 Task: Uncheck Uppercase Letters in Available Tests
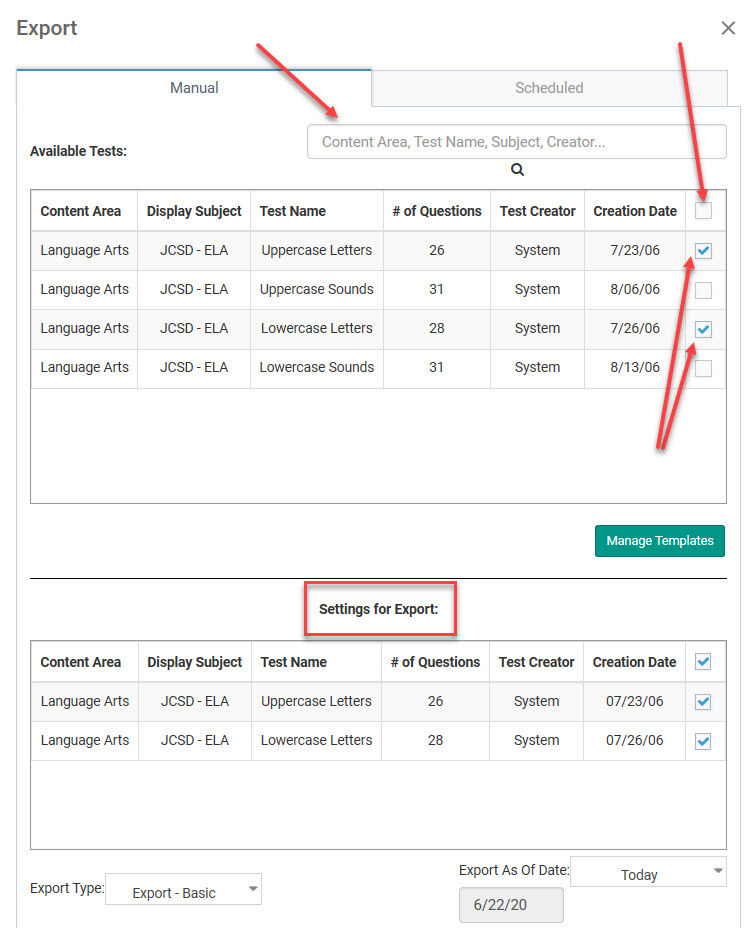703,250
